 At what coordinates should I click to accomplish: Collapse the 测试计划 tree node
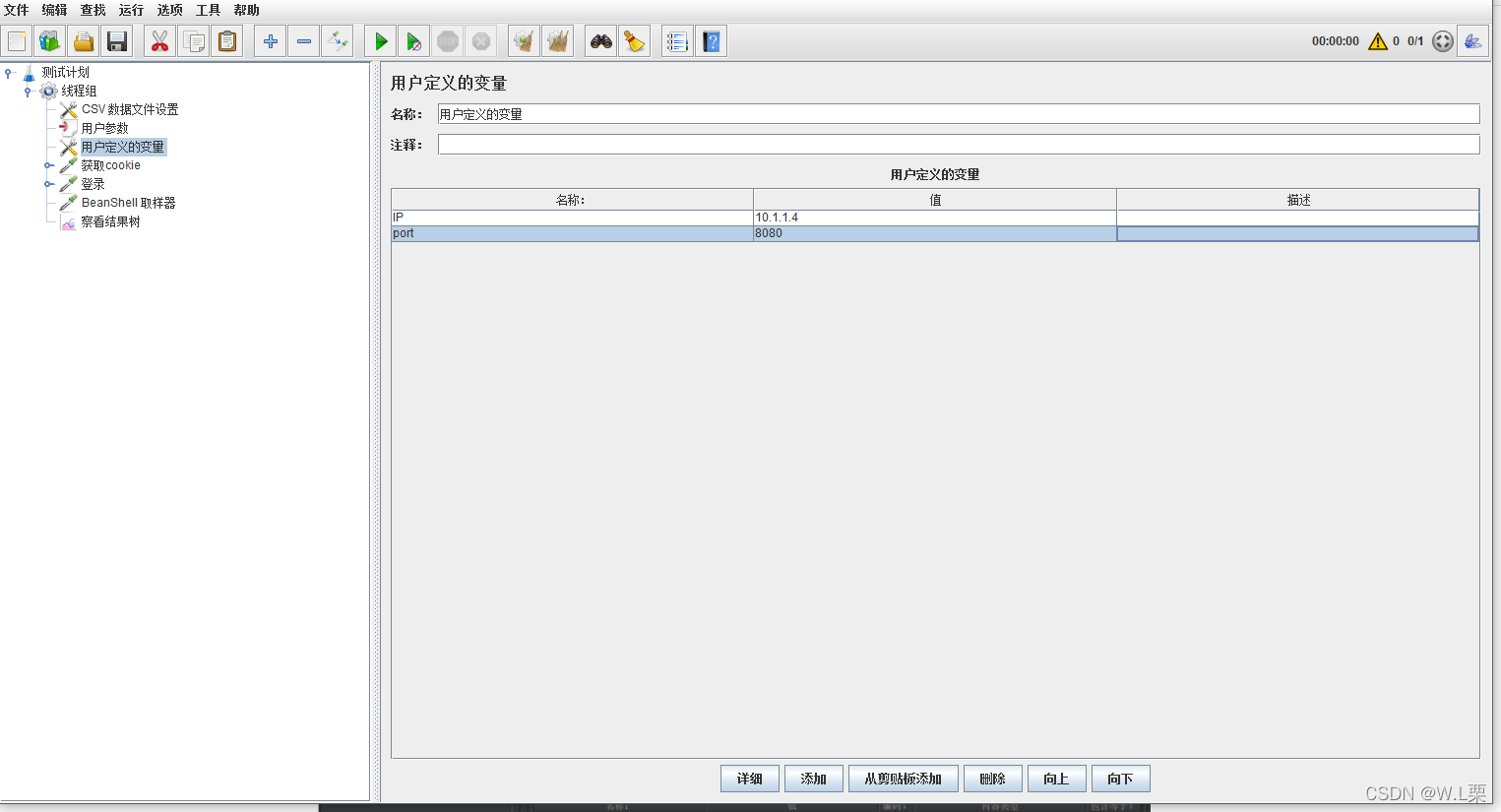pos(9,72)
